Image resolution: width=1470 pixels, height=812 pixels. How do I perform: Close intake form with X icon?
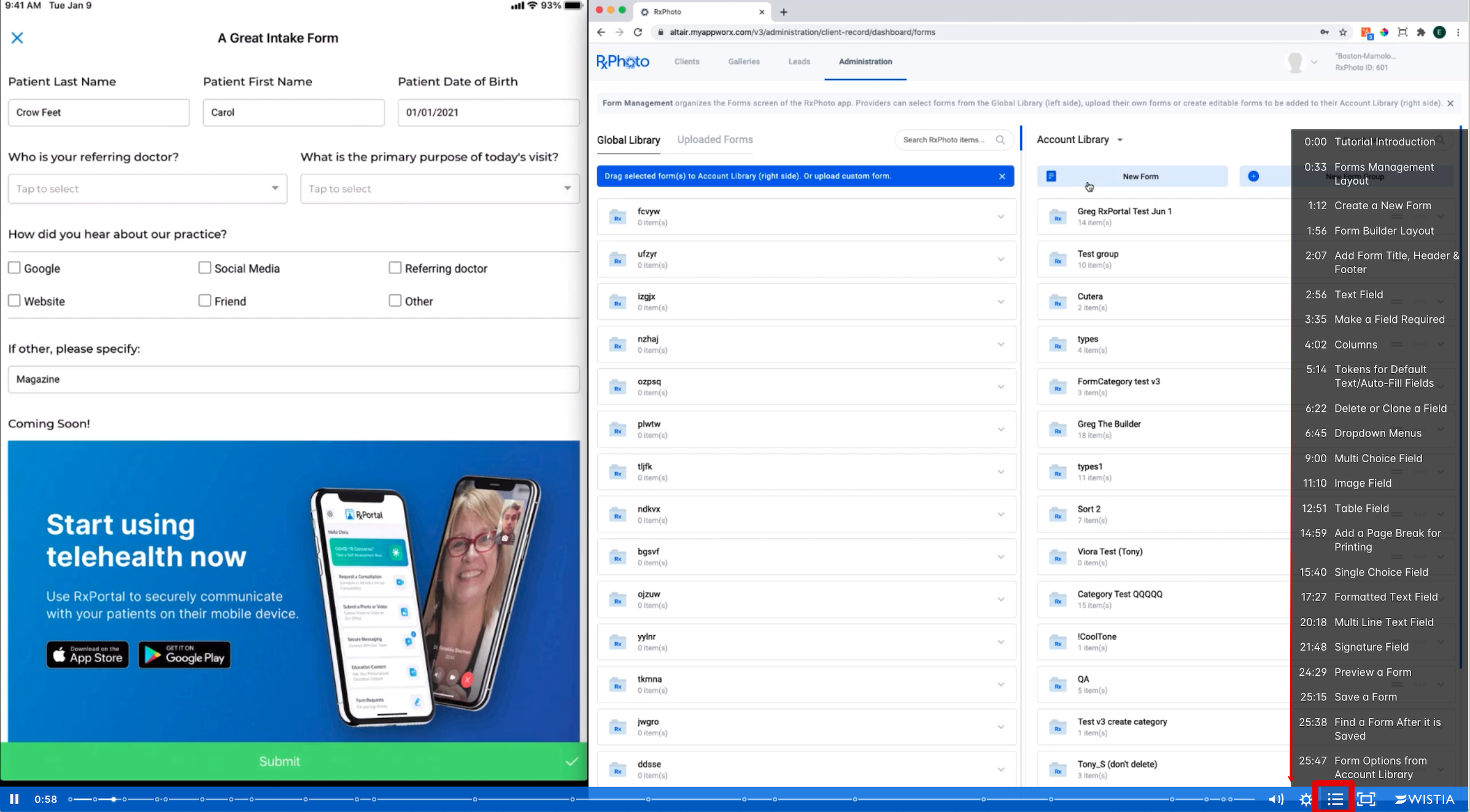tap(17, 38)
